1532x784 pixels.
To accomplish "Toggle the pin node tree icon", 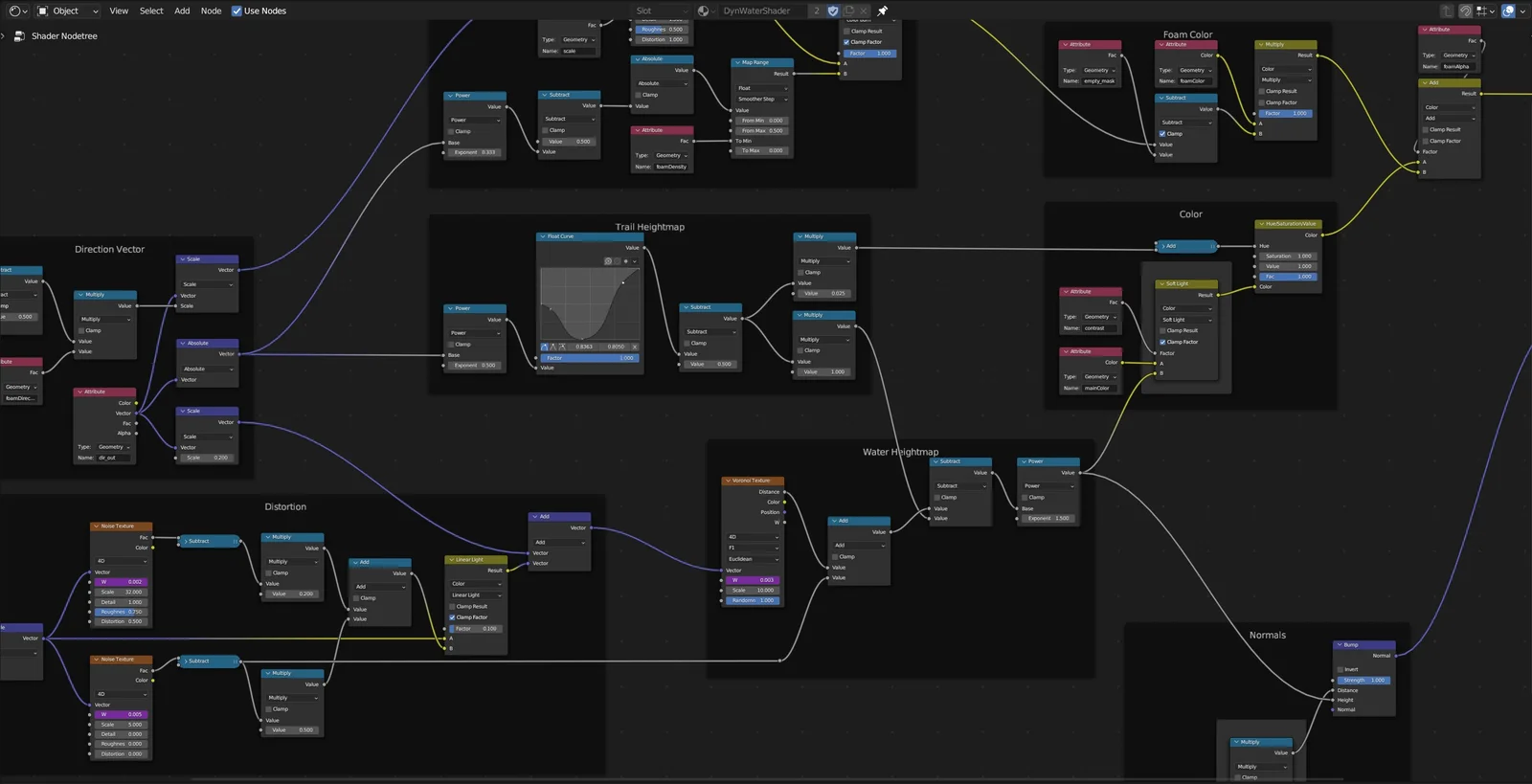I will (x=883, y=11).
